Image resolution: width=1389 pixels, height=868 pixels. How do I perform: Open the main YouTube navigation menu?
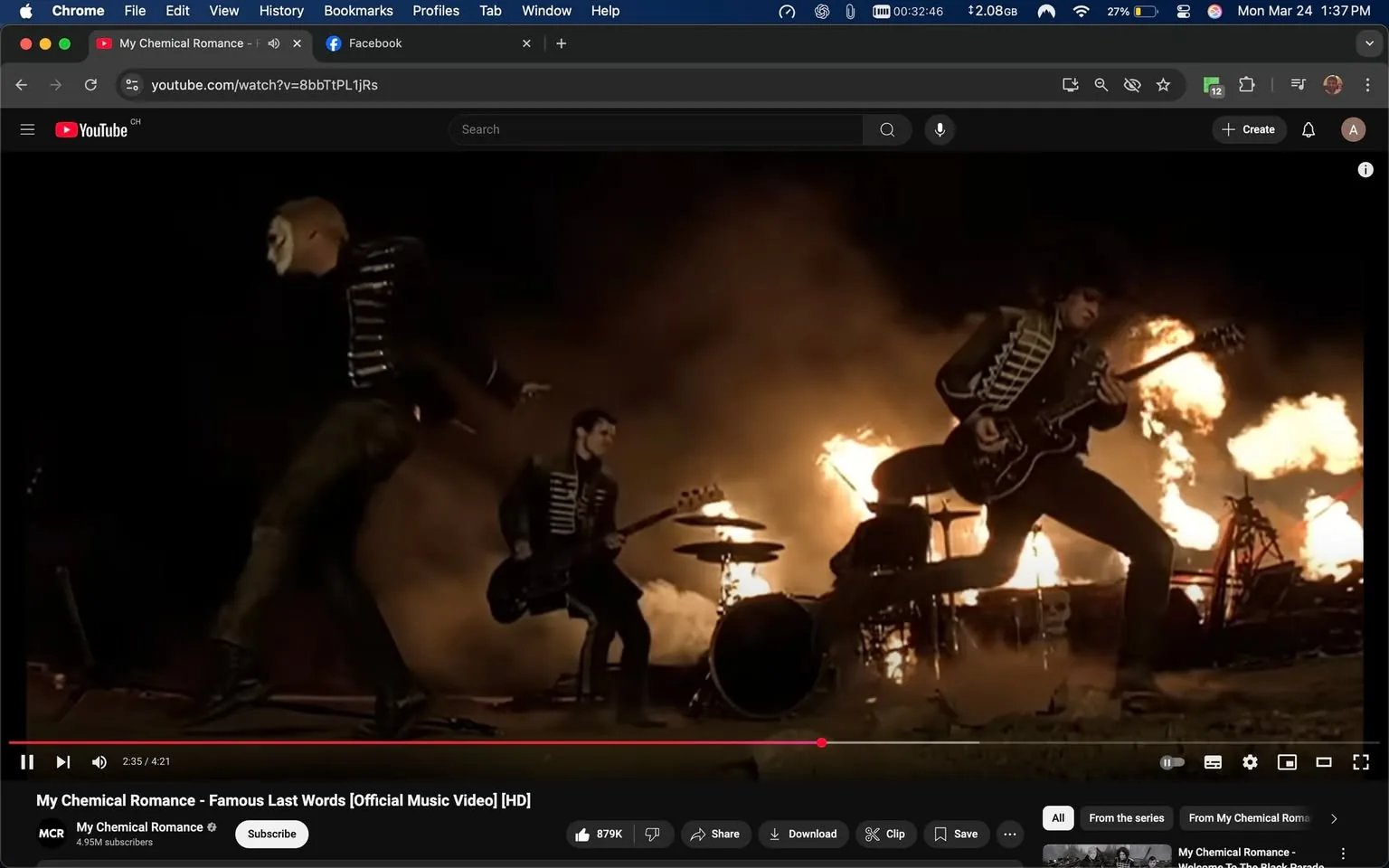pyautogui.click(x=27, y=129)
